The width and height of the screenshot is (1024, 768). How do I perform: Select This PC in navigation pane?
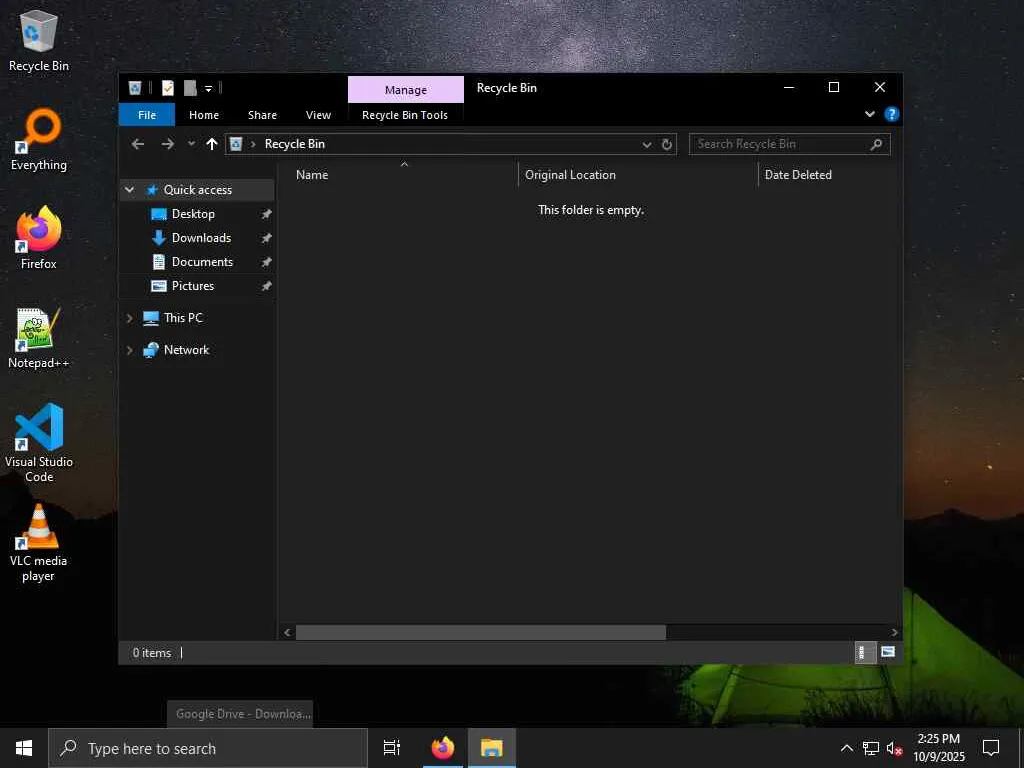coord(183,317)
